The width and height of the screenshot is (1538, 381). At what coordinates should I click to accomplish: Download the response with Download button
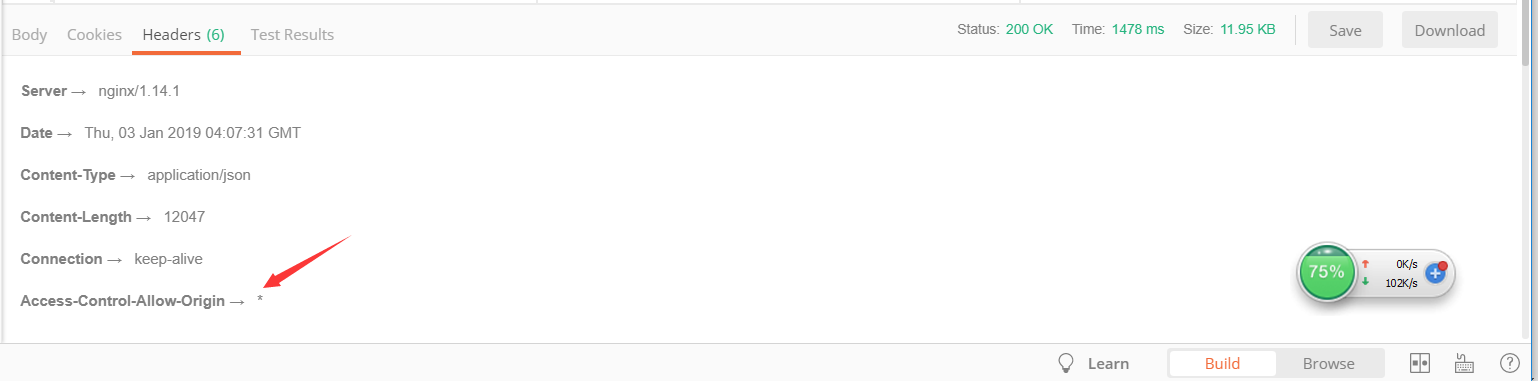(x=1449, y=30)
